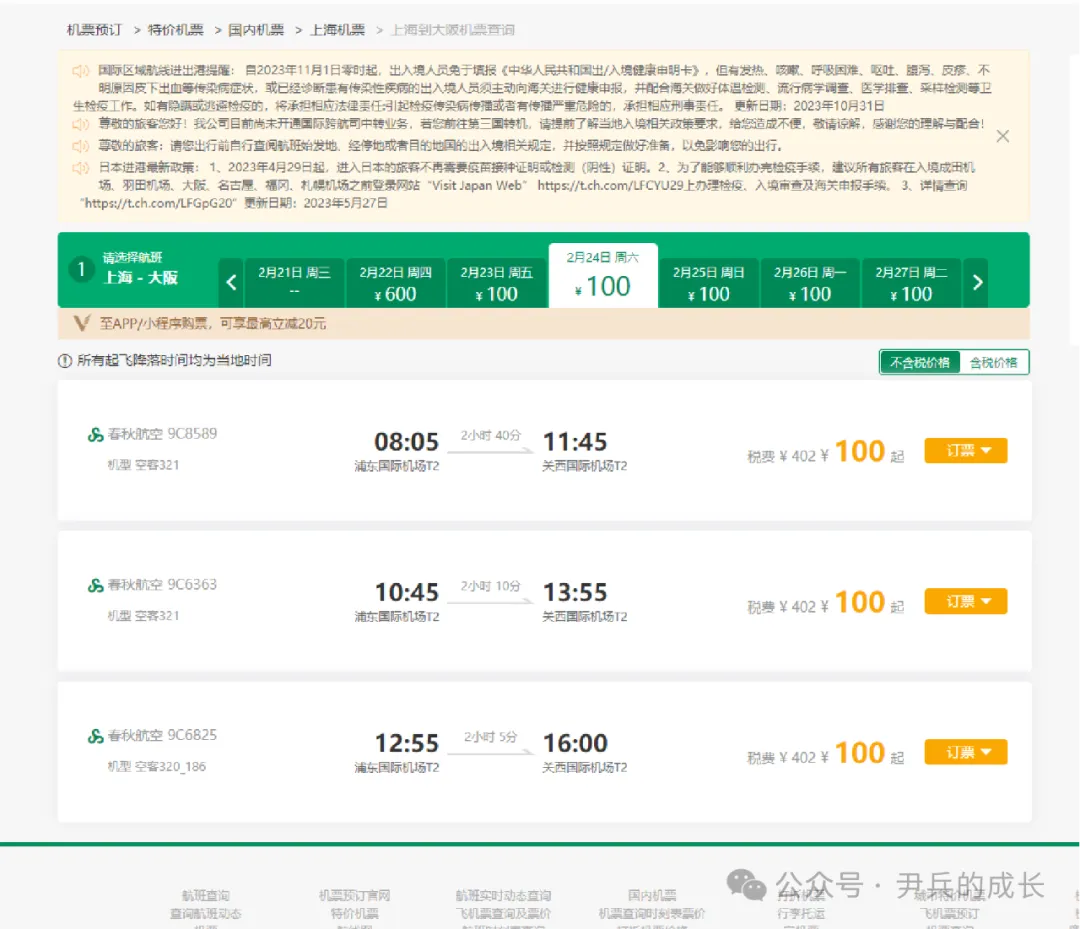Select the 不含税价格 price toggle
The height and width of the screenshot is (929, 1080).
[920, 362]
